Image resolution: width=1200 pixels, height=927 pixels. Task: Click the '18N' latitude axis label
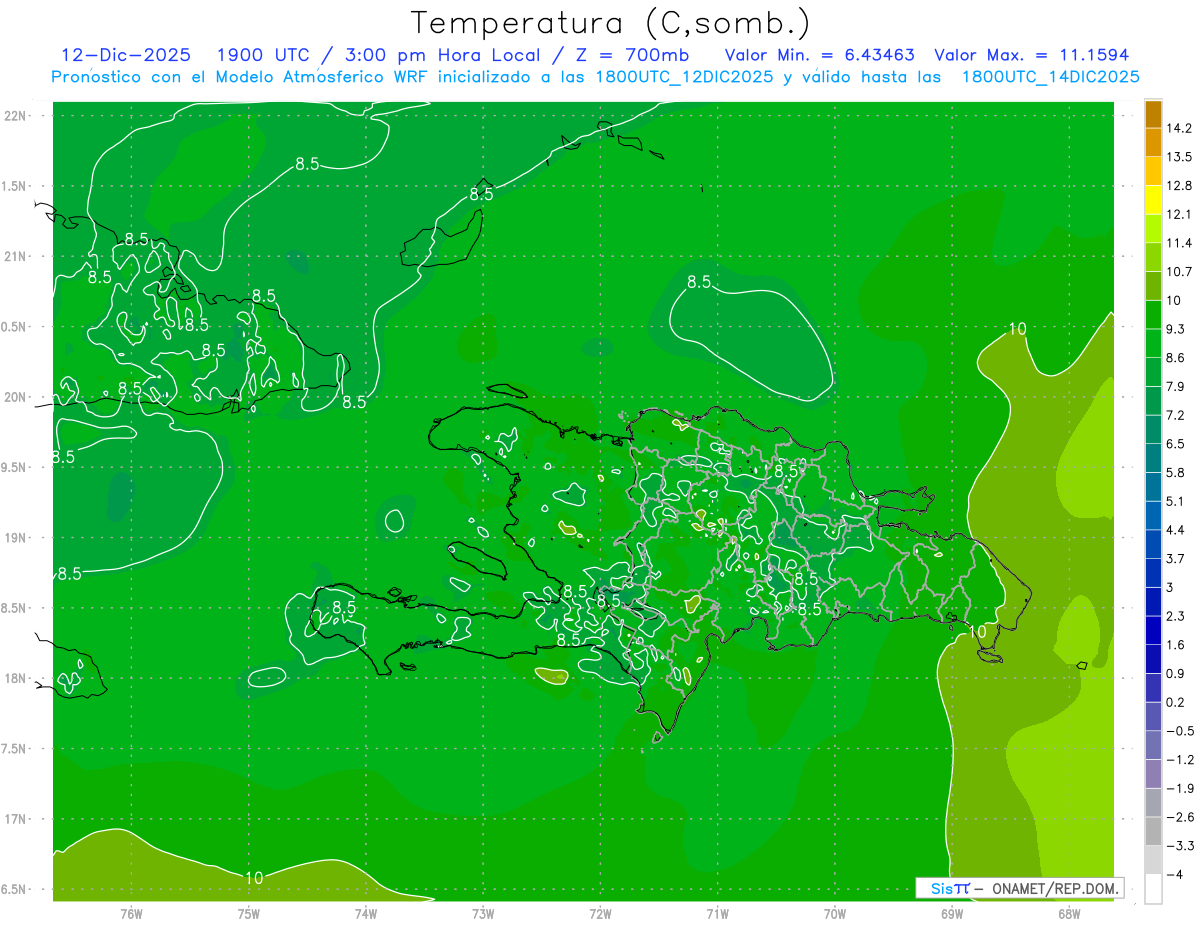[x=14, y=679]
